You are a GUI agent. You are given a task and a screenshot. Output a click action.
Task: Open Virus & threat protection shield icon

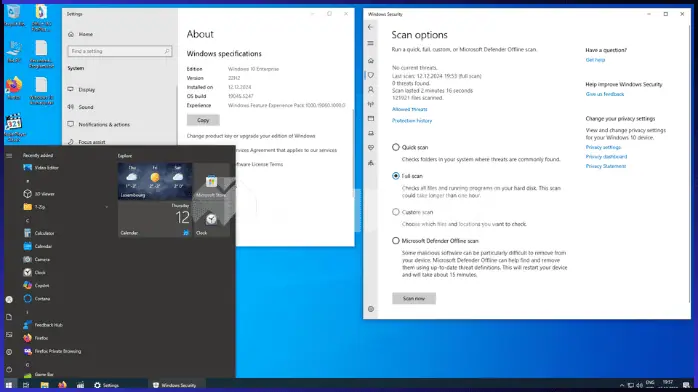[371, 75]
